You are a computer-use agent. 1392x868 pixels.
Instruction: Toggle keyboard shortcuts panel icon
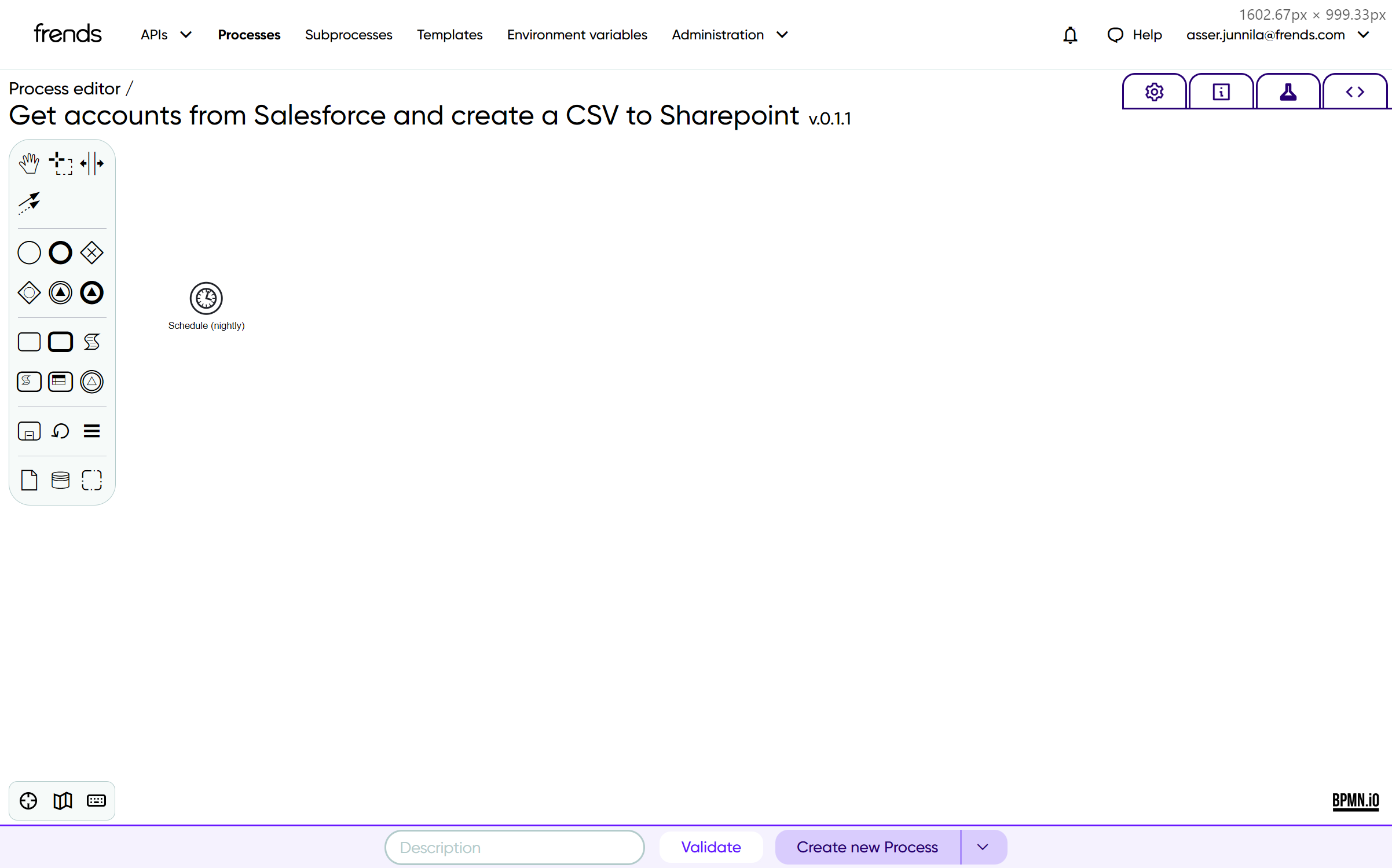pyautogui.click(x=96, y=801)
